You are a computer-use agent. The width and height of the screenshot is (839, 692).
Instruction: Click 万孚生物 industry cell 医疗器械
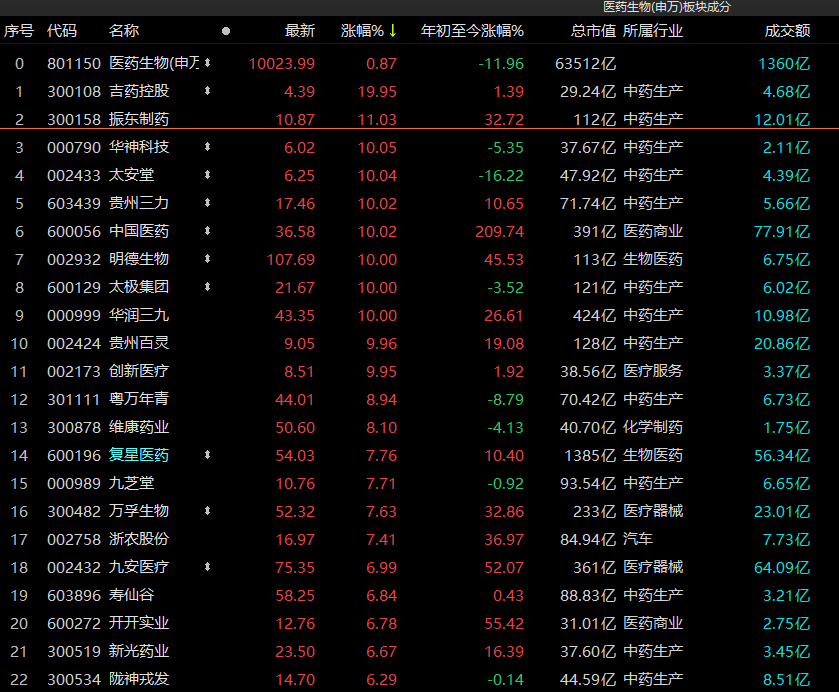pos(653,511)
